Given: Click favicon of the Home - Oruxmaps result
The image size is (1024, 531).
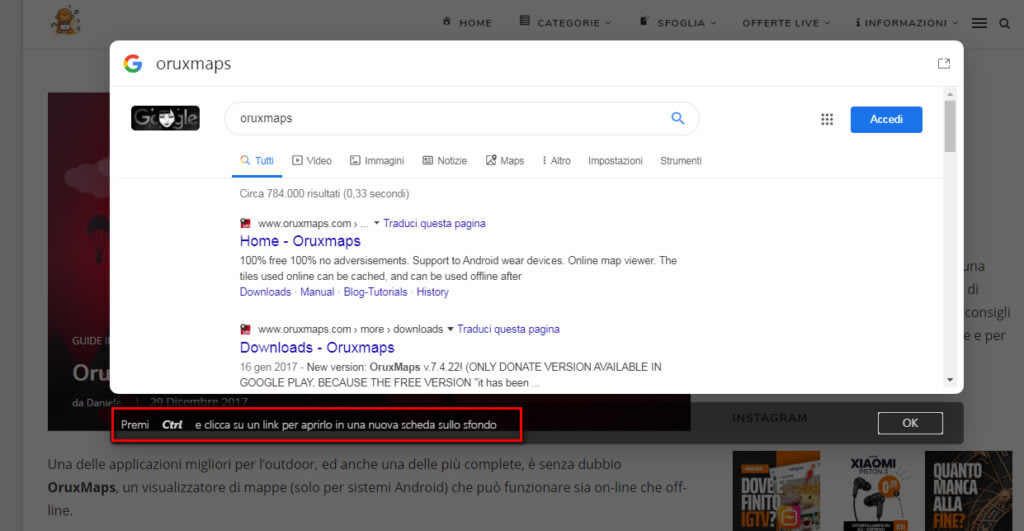Looking at the screenshot, I should [246, 223].
